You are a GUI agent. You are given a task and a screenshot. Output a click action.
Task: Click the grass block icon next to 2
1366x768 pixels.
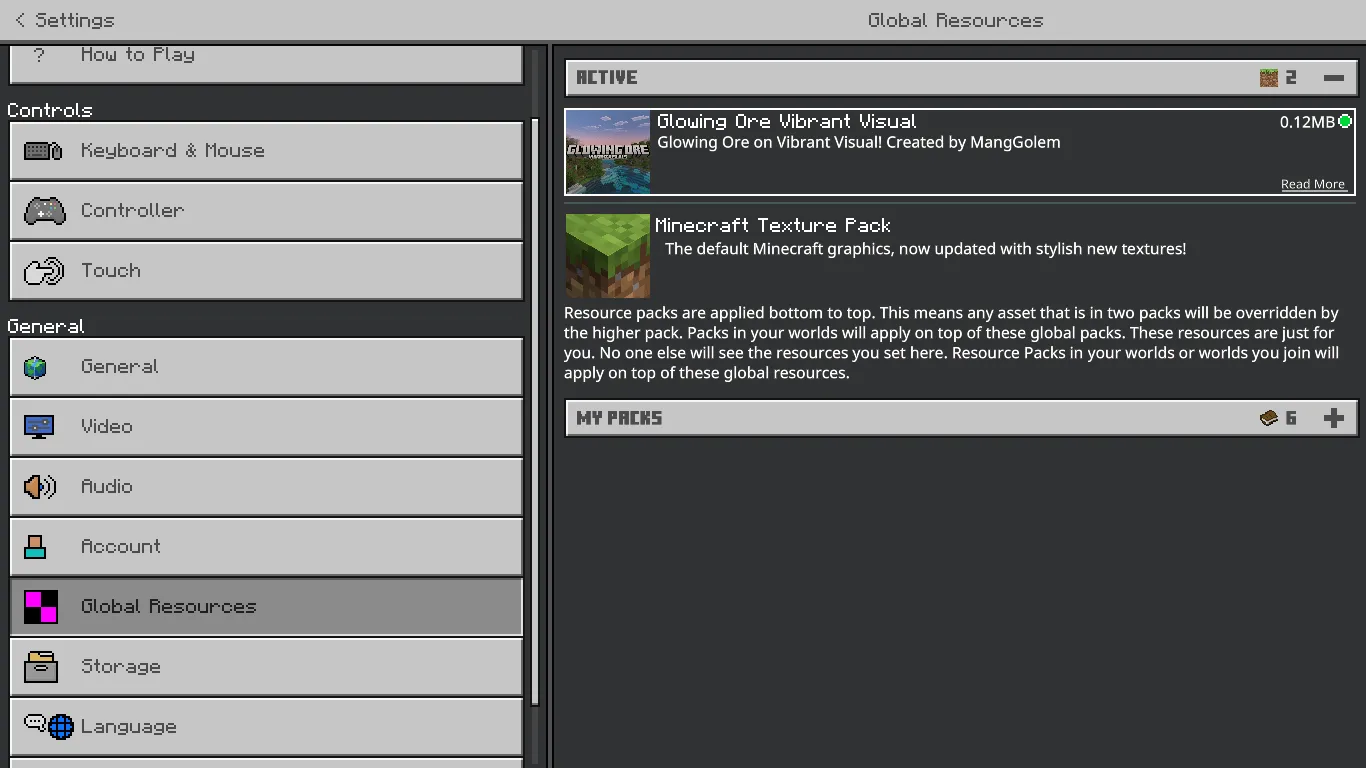[x=1269, y=78]
